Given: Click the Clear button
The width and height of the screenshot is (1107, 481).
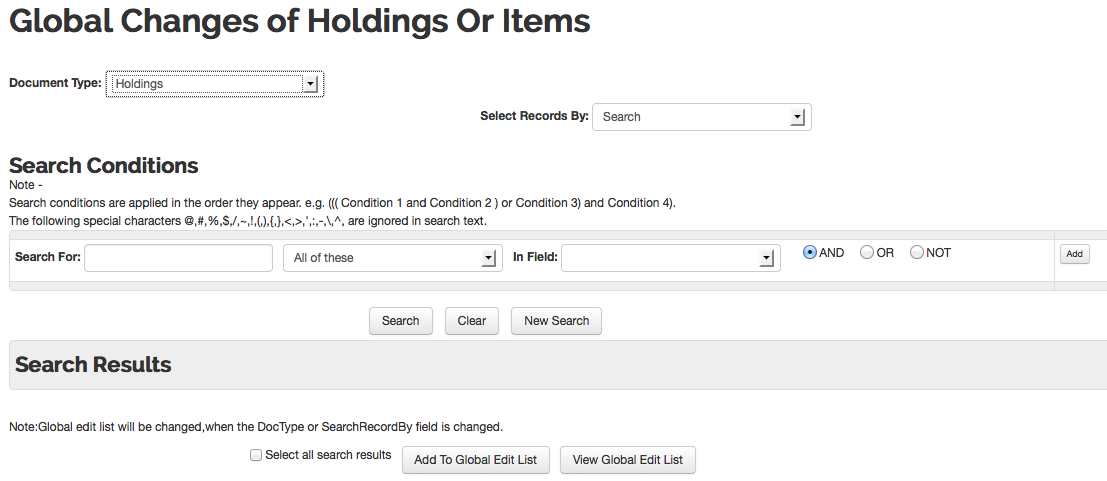Looking at the screenshot, I should (x=472, y=321).
